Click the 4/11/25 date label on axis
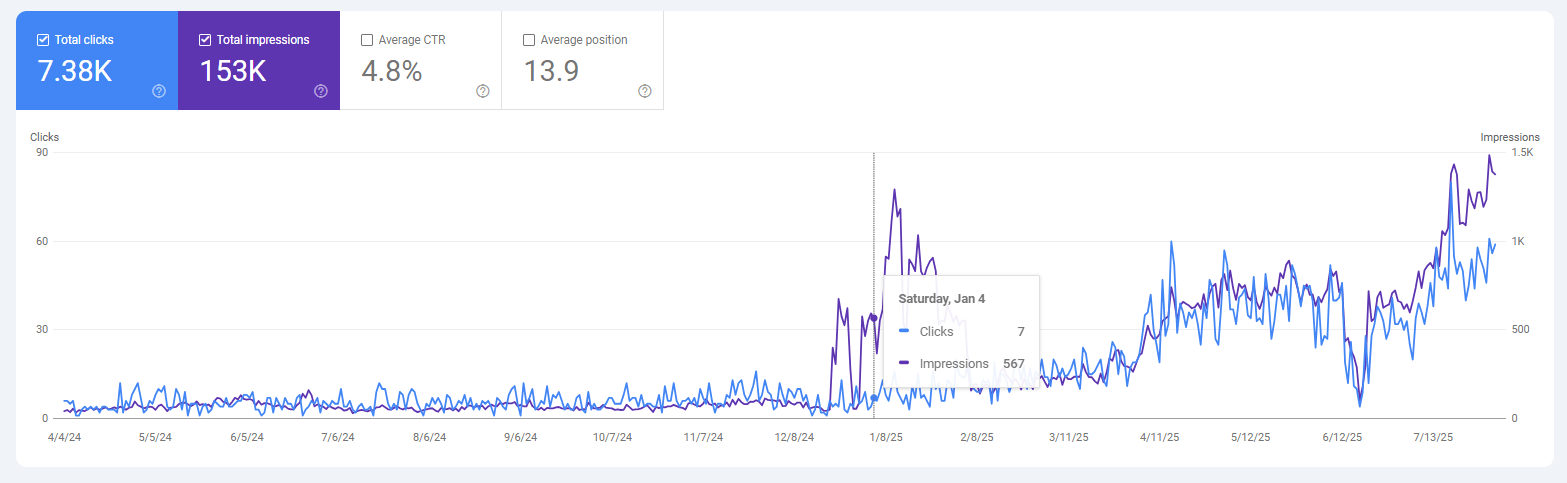This screenshot has width=1567, height=483. pos(1158,438)
